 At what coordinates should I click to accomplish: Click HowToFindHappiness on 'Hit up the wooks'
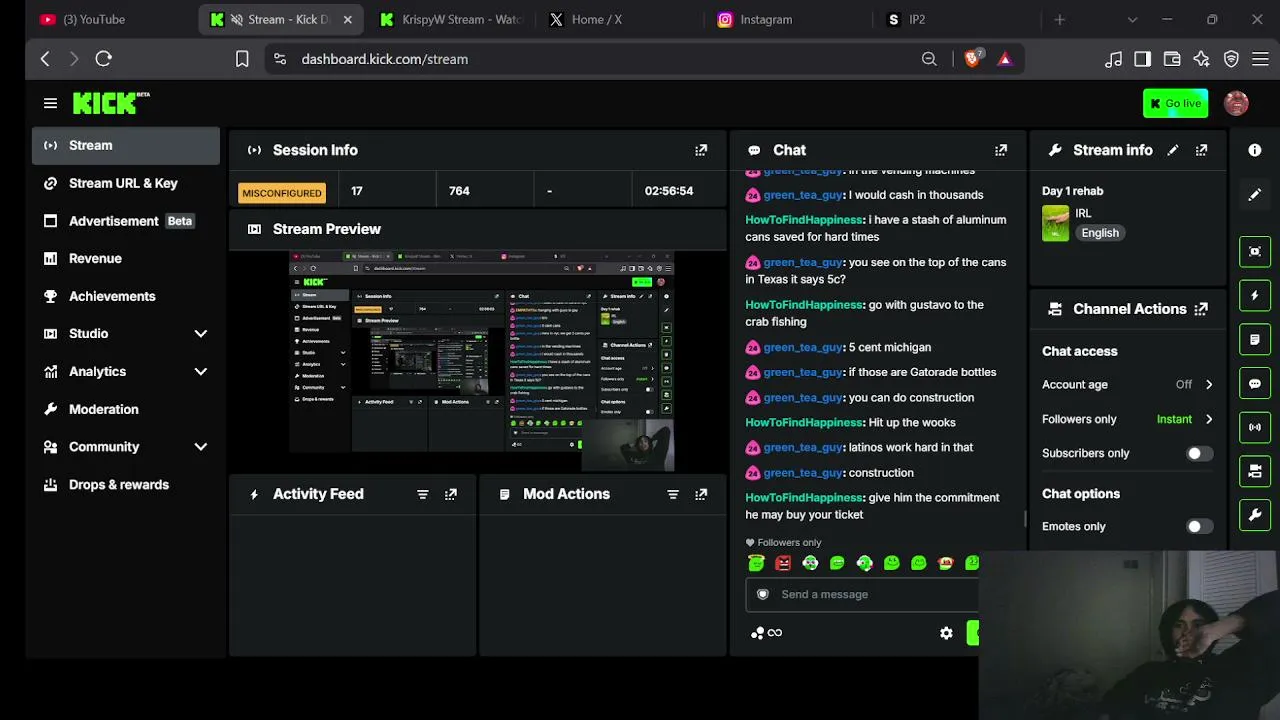pos(804,422)
